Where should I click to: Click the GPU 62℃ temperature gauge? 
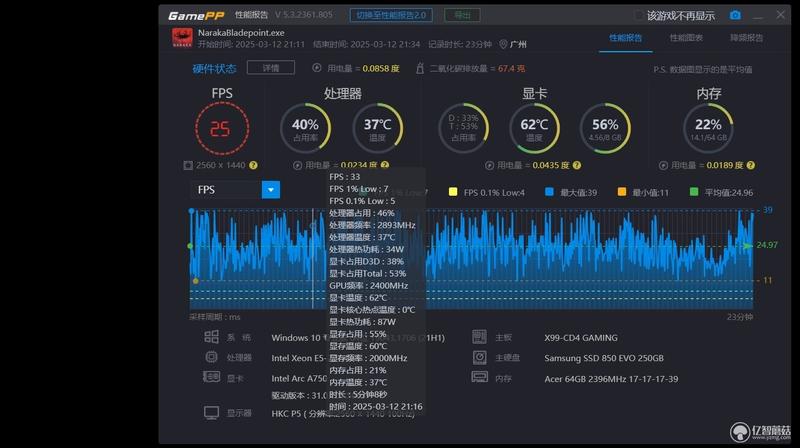click(x=534, y=129)
